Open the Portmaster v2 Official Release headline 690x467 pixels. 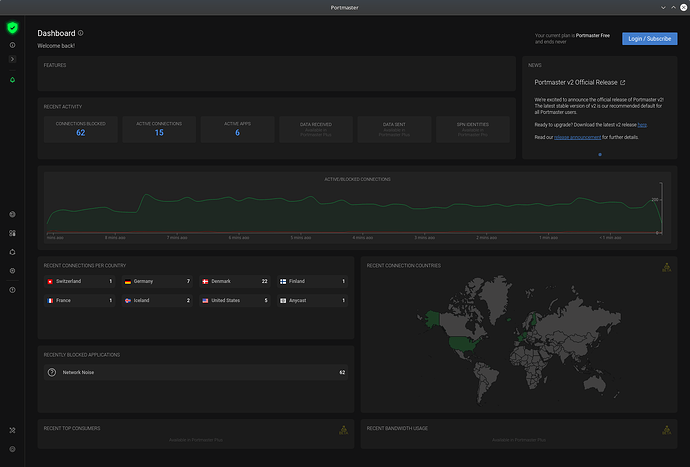[576, 82]
